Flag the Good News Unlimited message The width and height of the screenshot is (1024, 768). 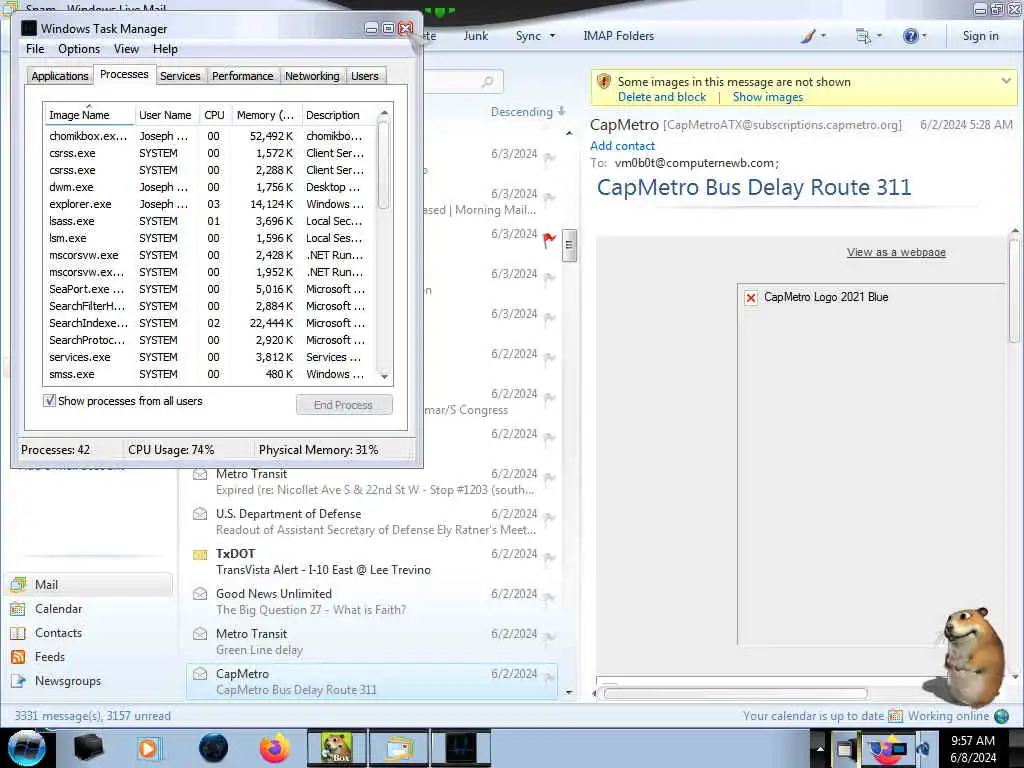[x=549, y=598]
